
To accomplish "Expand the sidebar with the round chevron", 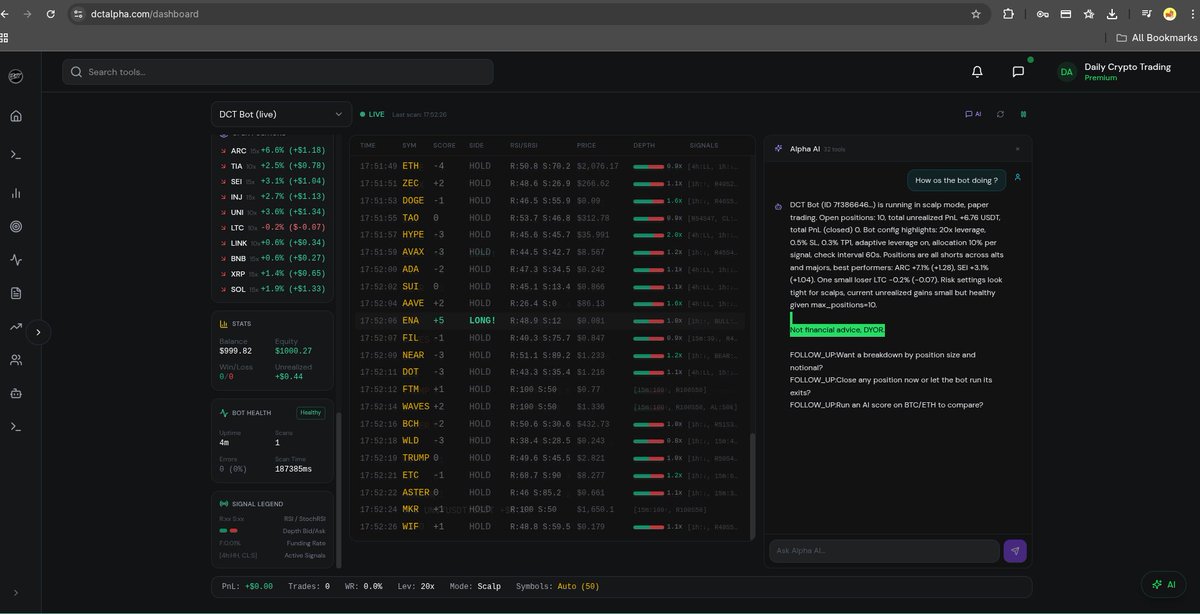I will [38, 332].
